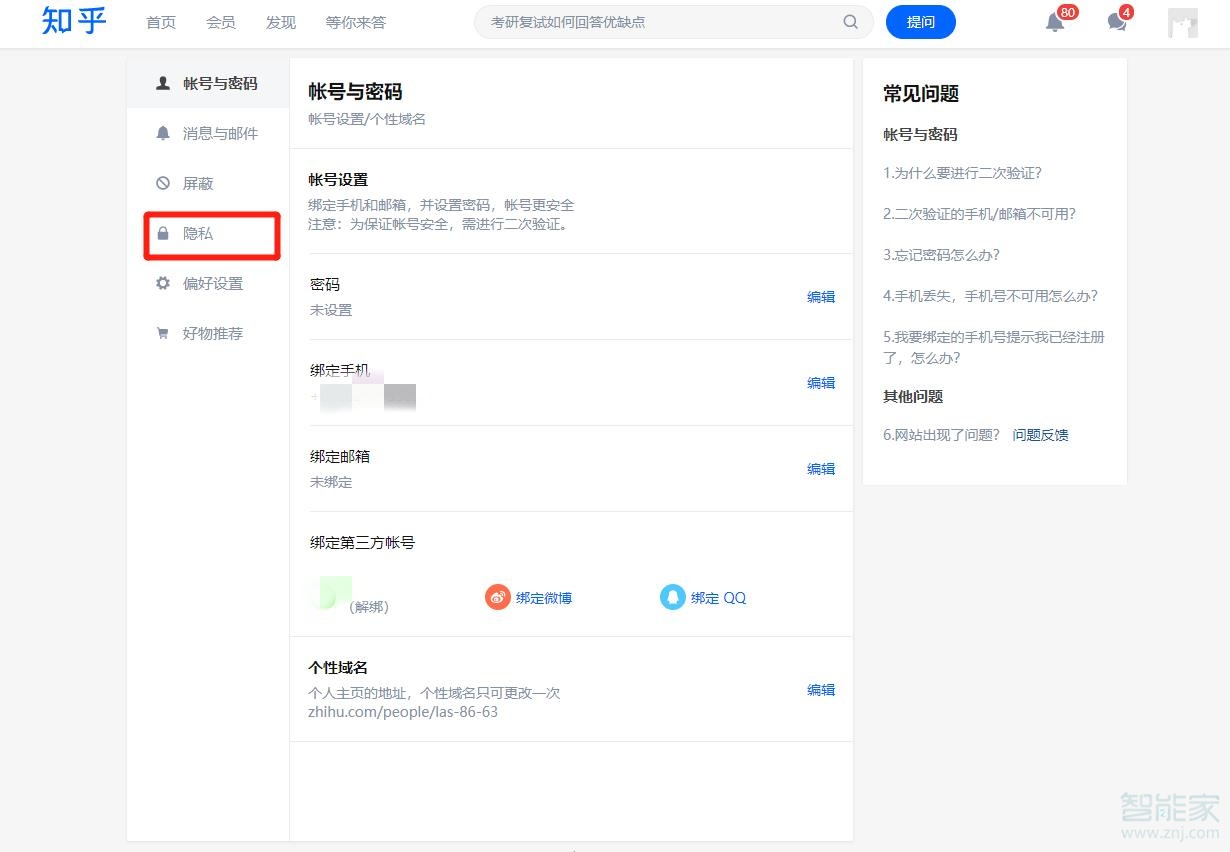Open the notifications bell icon

(x=1054, y=21)
